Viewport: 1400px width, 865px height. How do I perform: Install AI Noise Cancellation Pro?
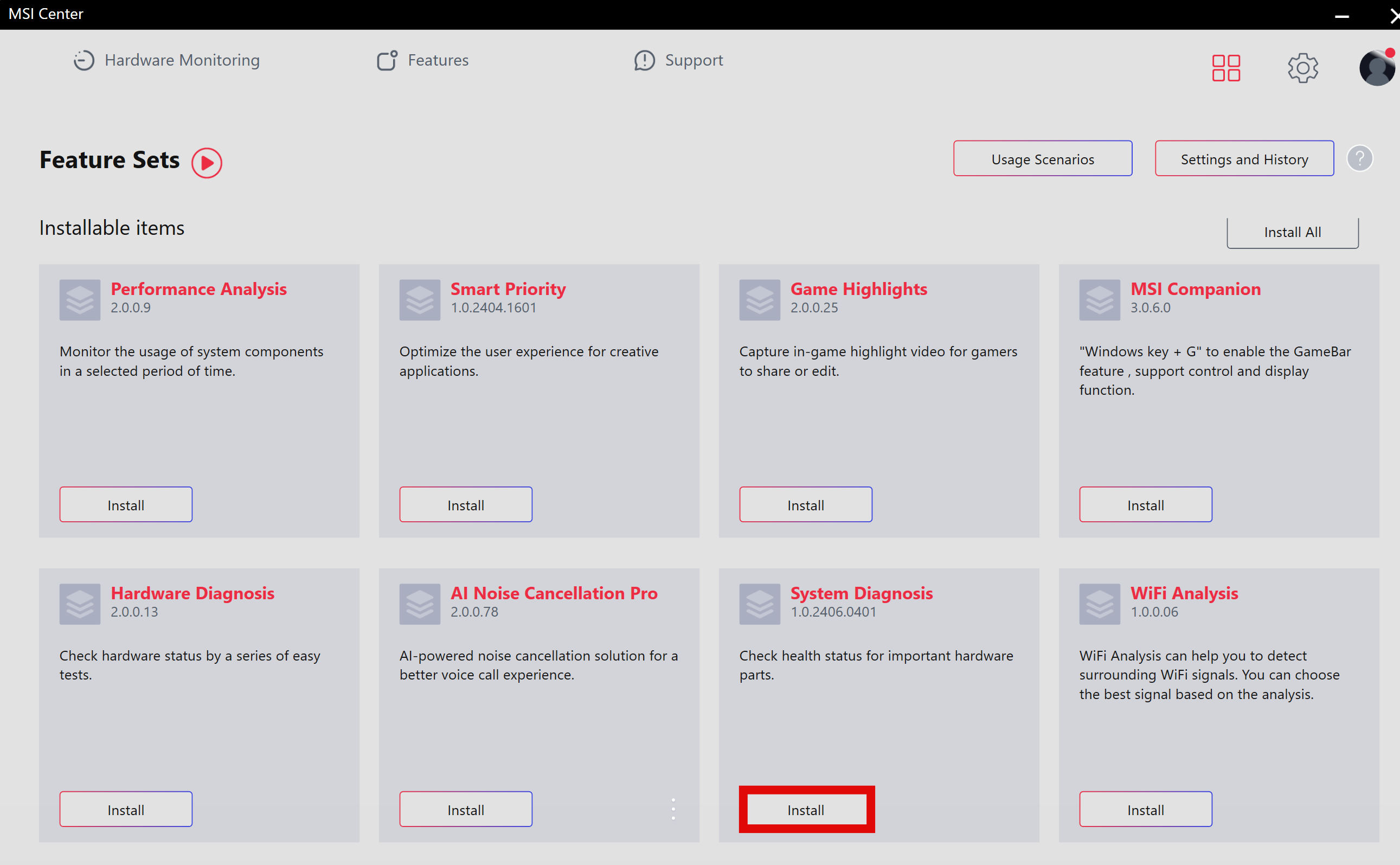point(466,809)
